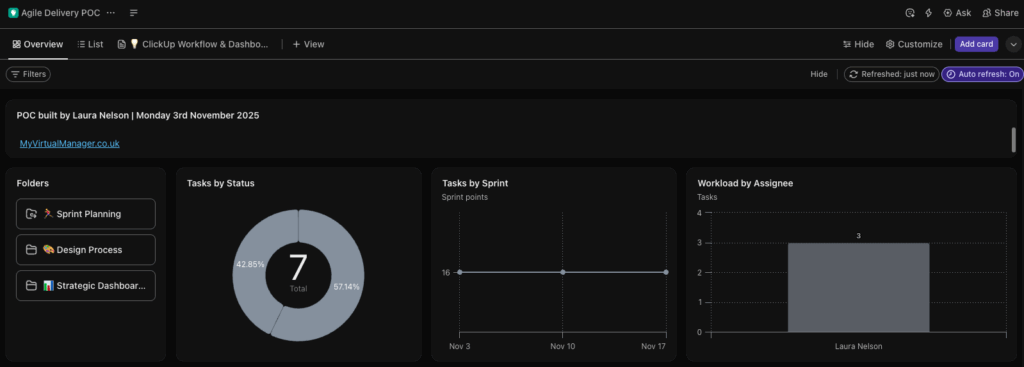Click the green Agile Delivery POC space icon
This screenshot has width=1024, height=367.
pos(13,13)
